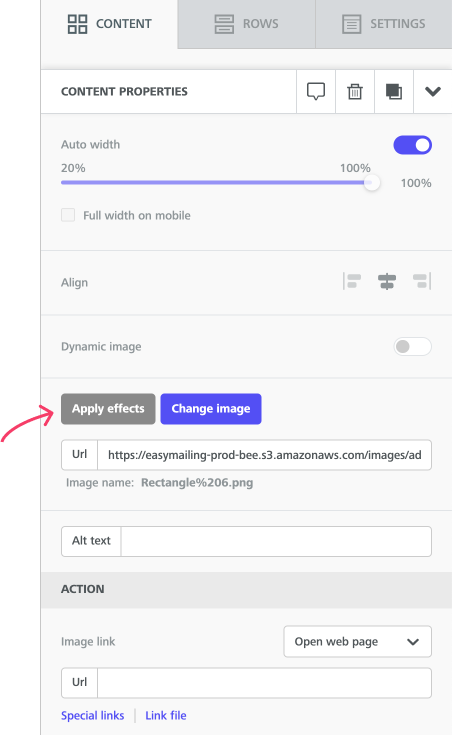Click into the Alt text field

(276, 541)
